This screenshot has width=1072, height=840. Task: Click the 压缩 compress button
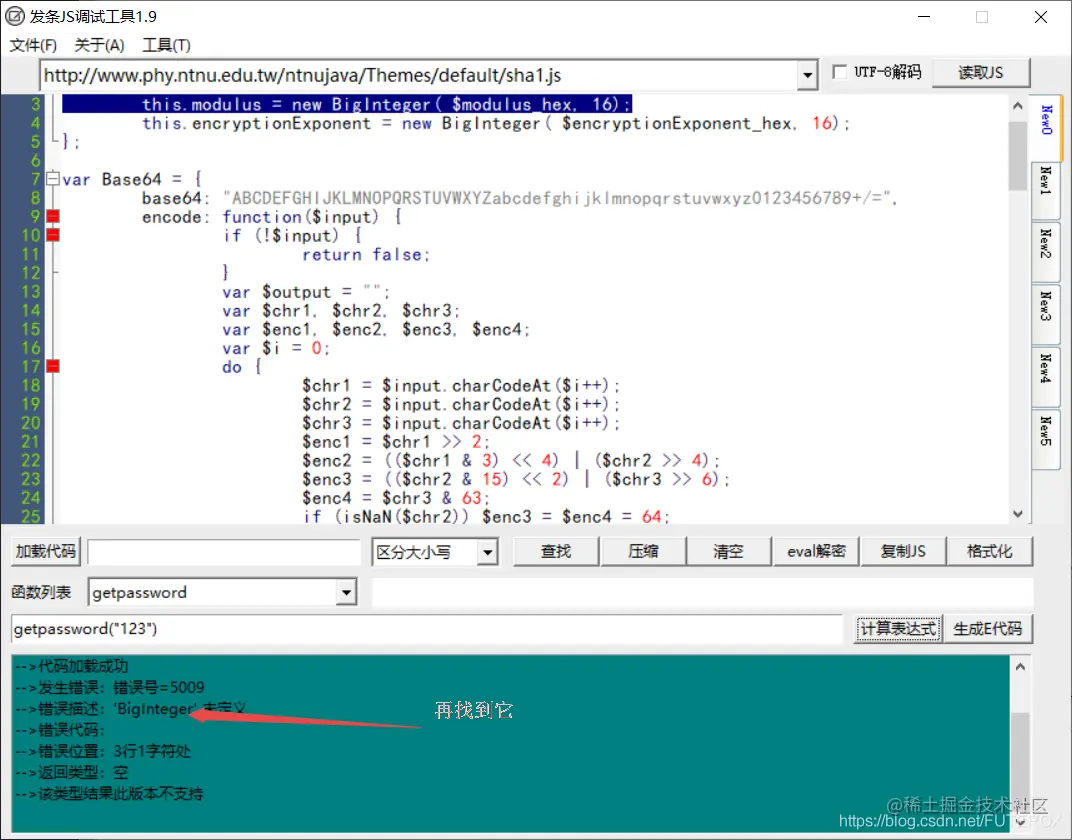coord(643,552)
